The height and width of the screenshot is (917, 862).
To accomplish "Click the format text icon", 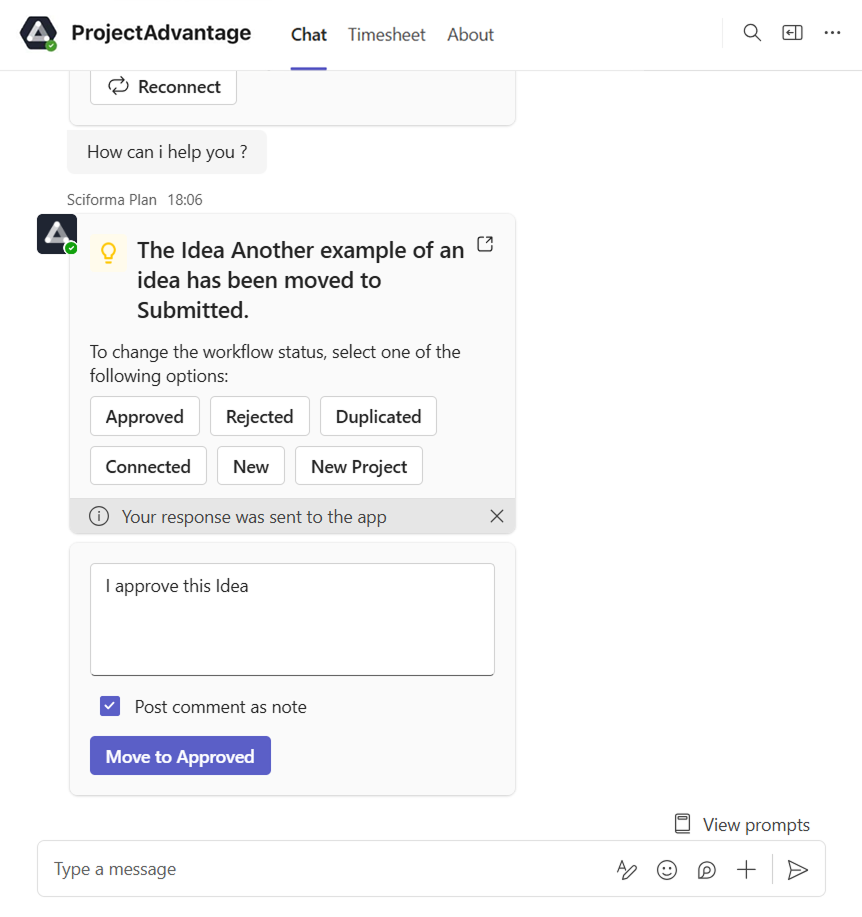I will click(627, 870).
